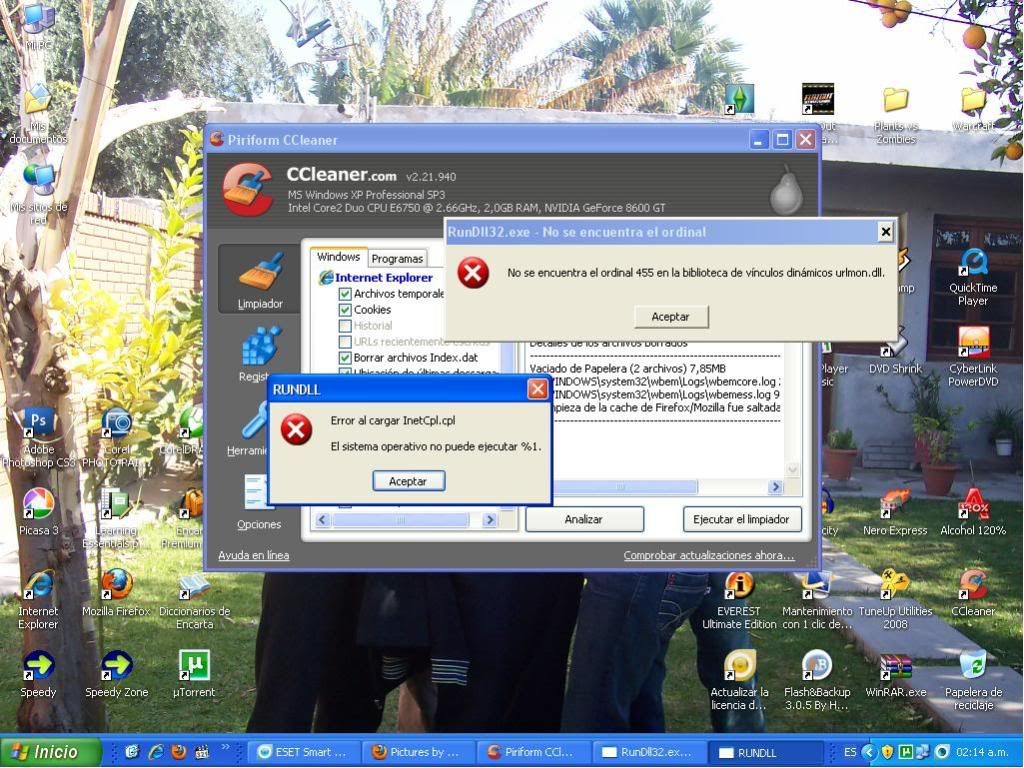The height and width of the screenshot is (768, 1024).
Task: Click Aceptar in RUNDLL error dialog
Action: (408, 481)
